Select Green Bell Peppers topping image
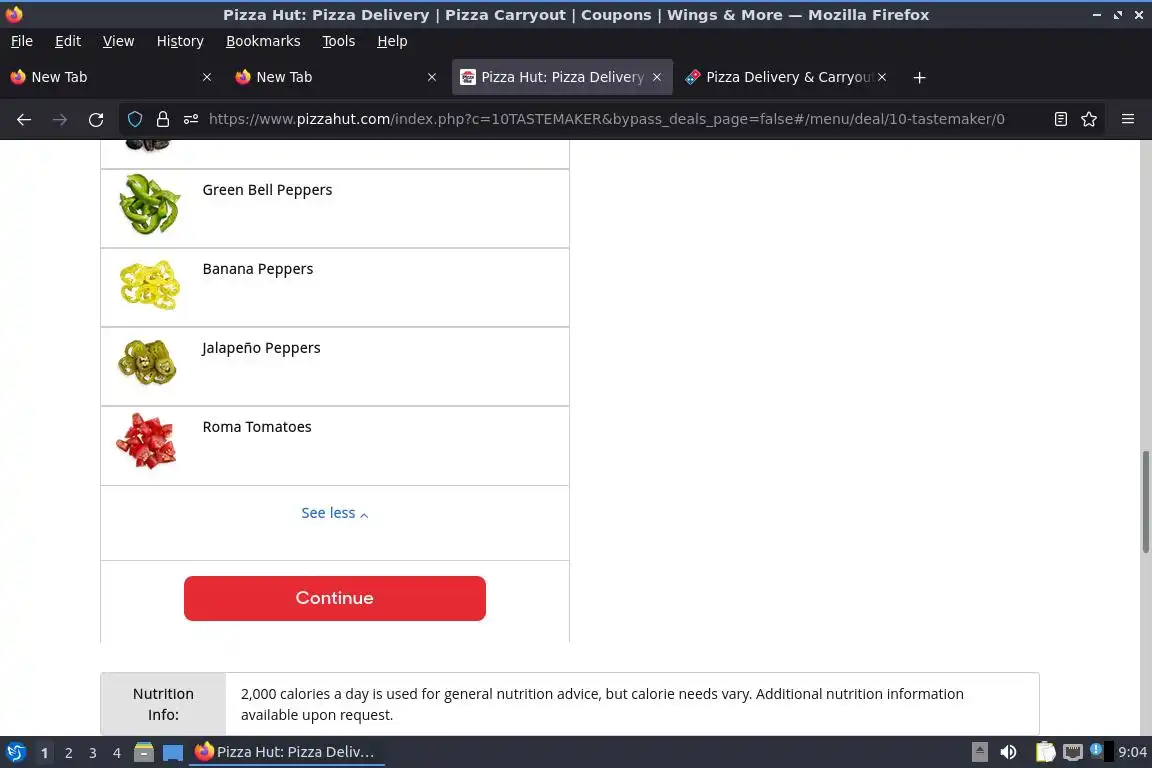Screen dimensions: 1152x768 (x=149, y=204)
